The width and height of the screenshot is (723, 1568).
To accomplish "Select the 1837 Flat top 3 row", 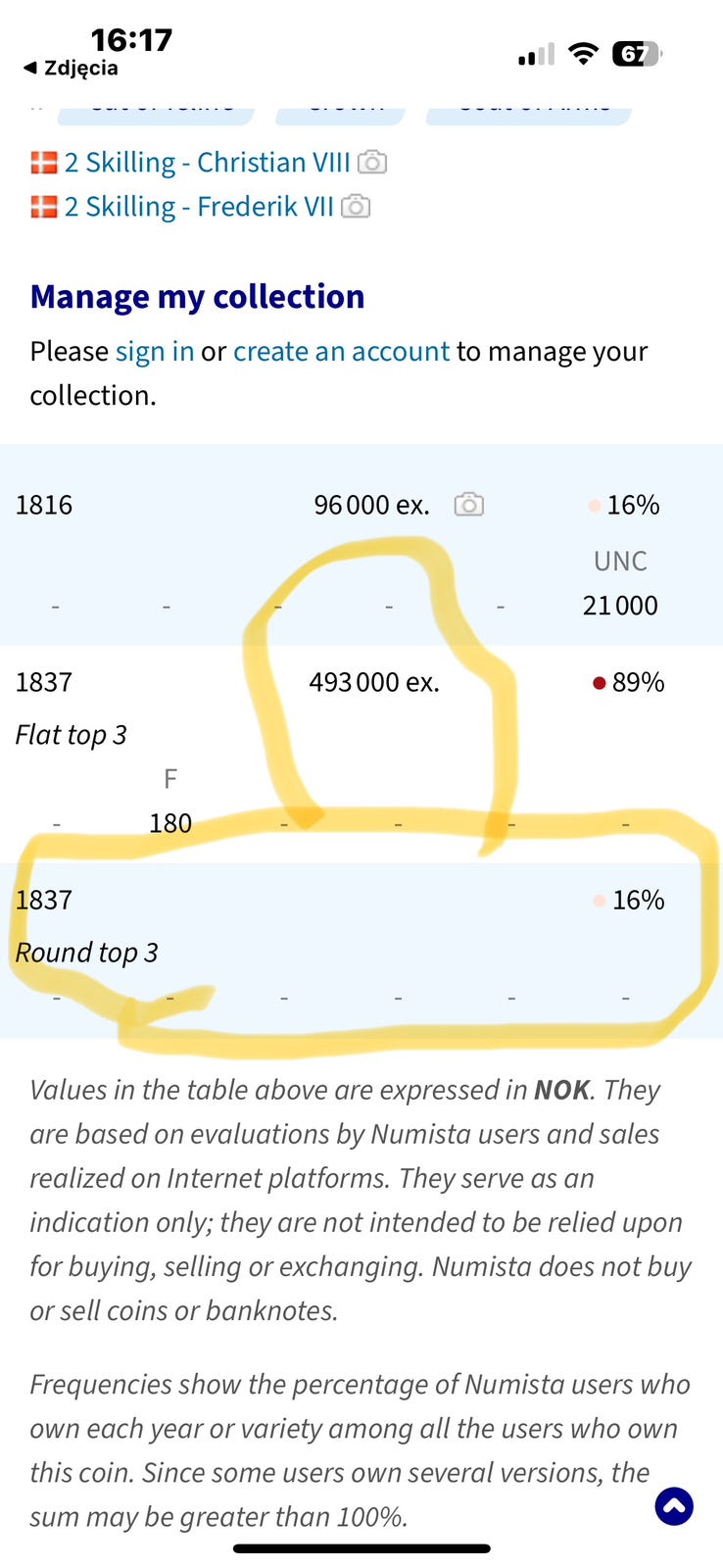I will click(x=44, y=682).
